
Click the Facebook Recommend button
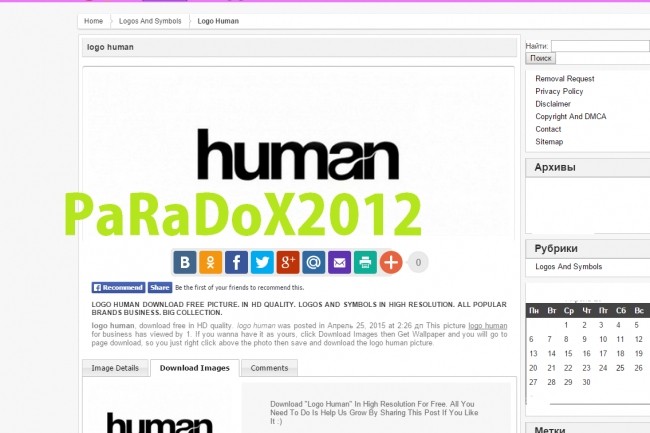point(119,288)
